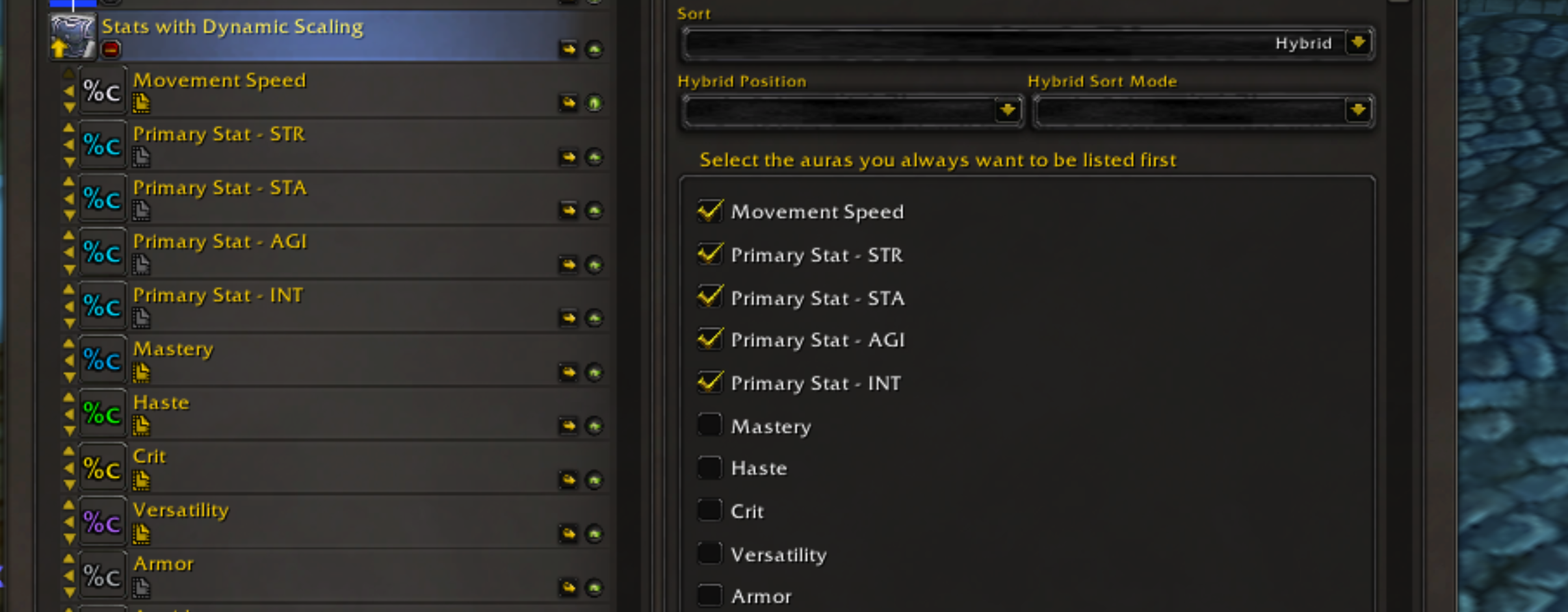The image size is (1568, 612).
Task: Click yellow arrow button on Primary Stat - STR row
Action: coord(569,157)
